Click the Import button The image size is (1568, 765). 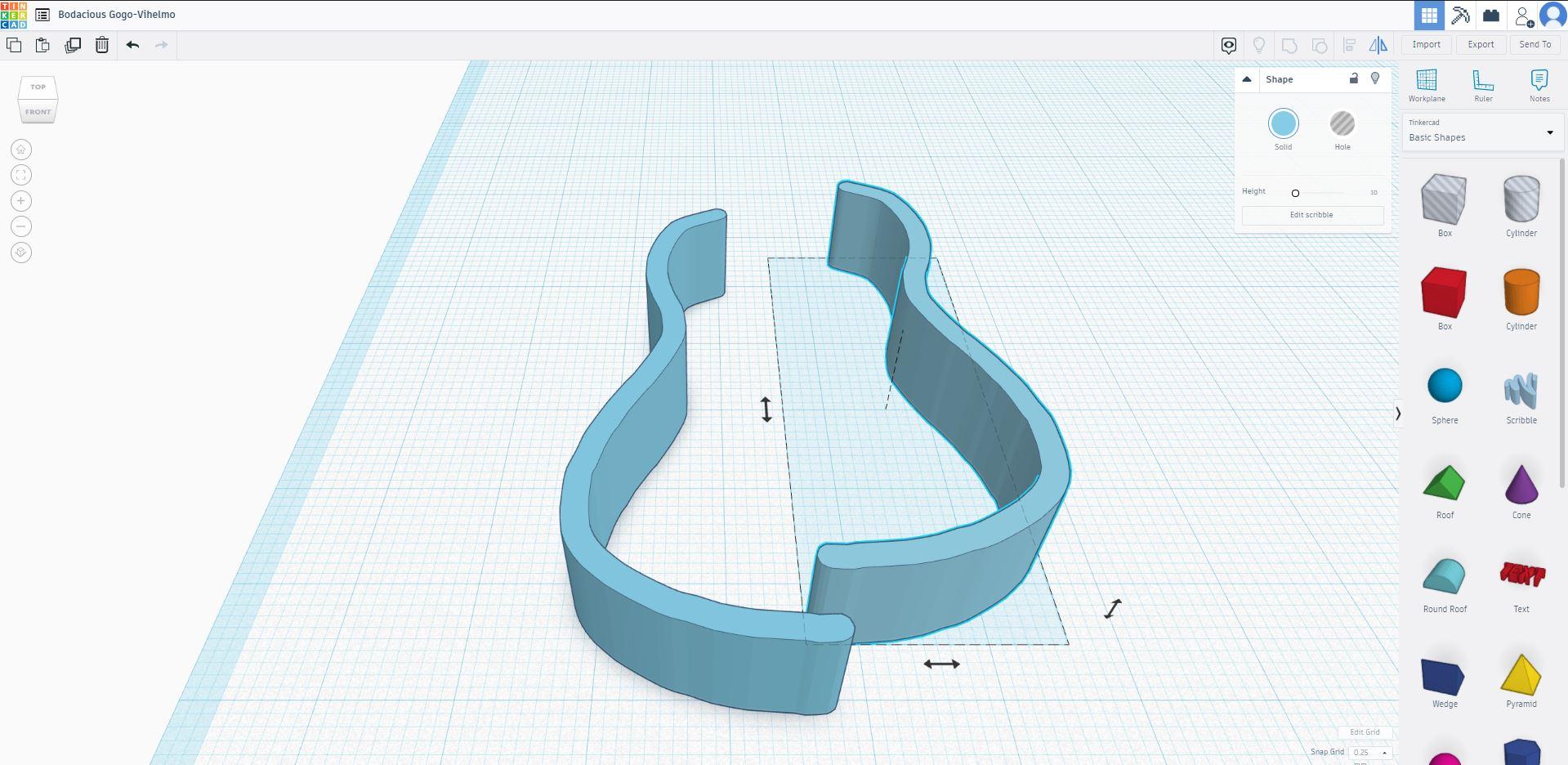(1427, 45)
